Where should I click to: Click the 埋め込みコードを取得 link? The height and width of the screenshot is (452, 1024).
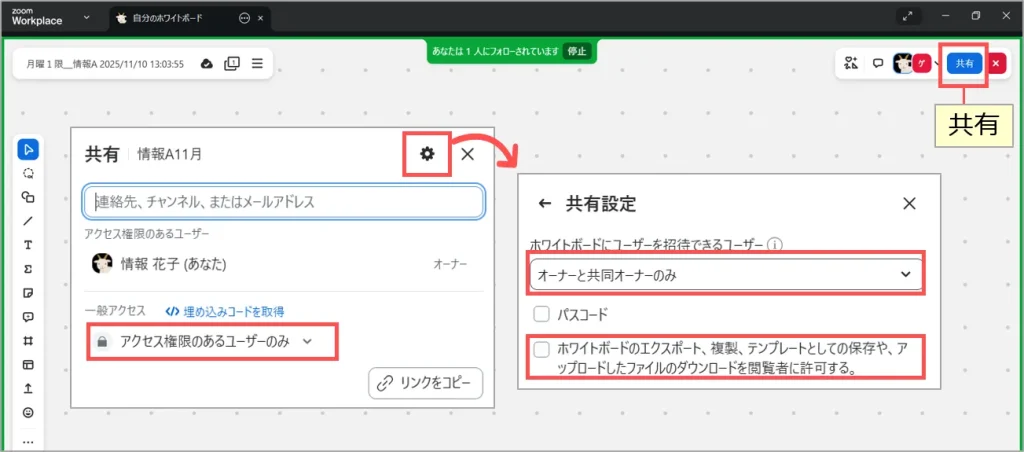pos(231,311)
